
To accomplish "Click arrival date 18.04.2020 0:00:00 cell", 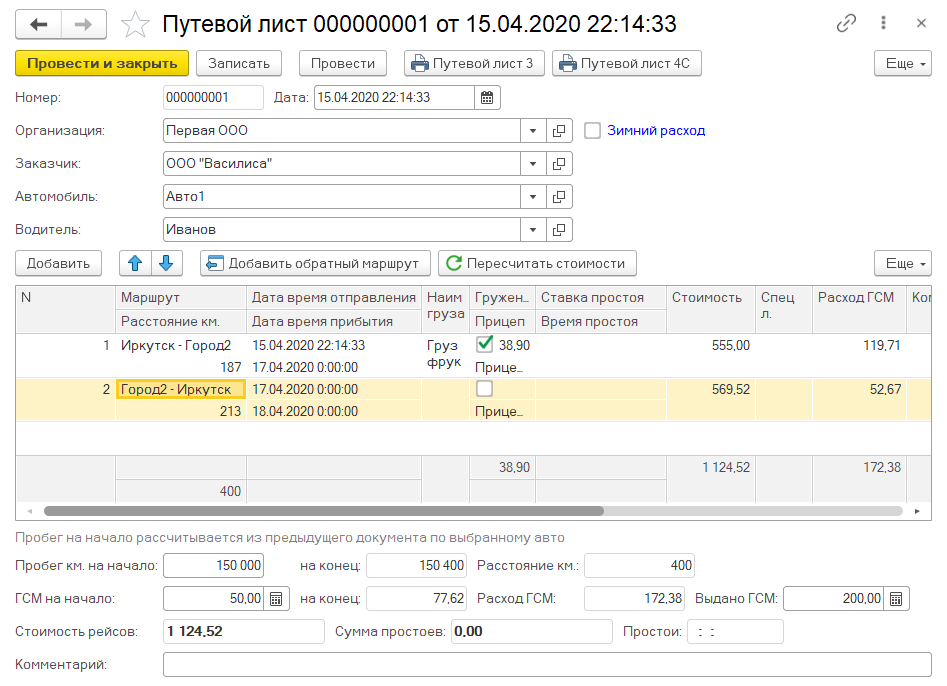I will pyautogui.click(x=333, y=411).
